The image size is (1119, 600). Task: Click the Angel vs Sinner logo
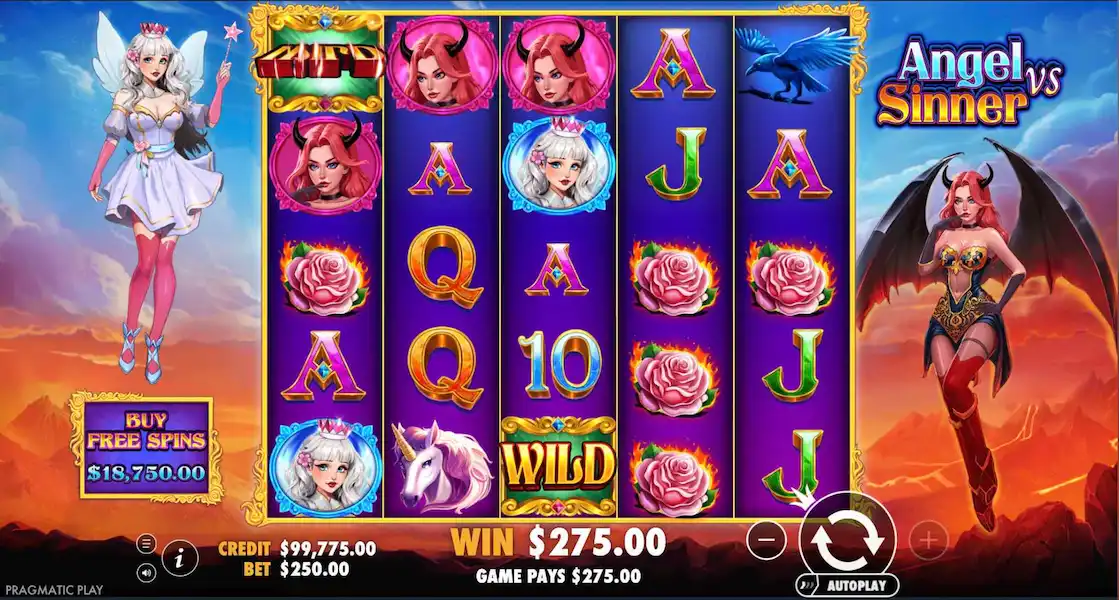[969, 83]
